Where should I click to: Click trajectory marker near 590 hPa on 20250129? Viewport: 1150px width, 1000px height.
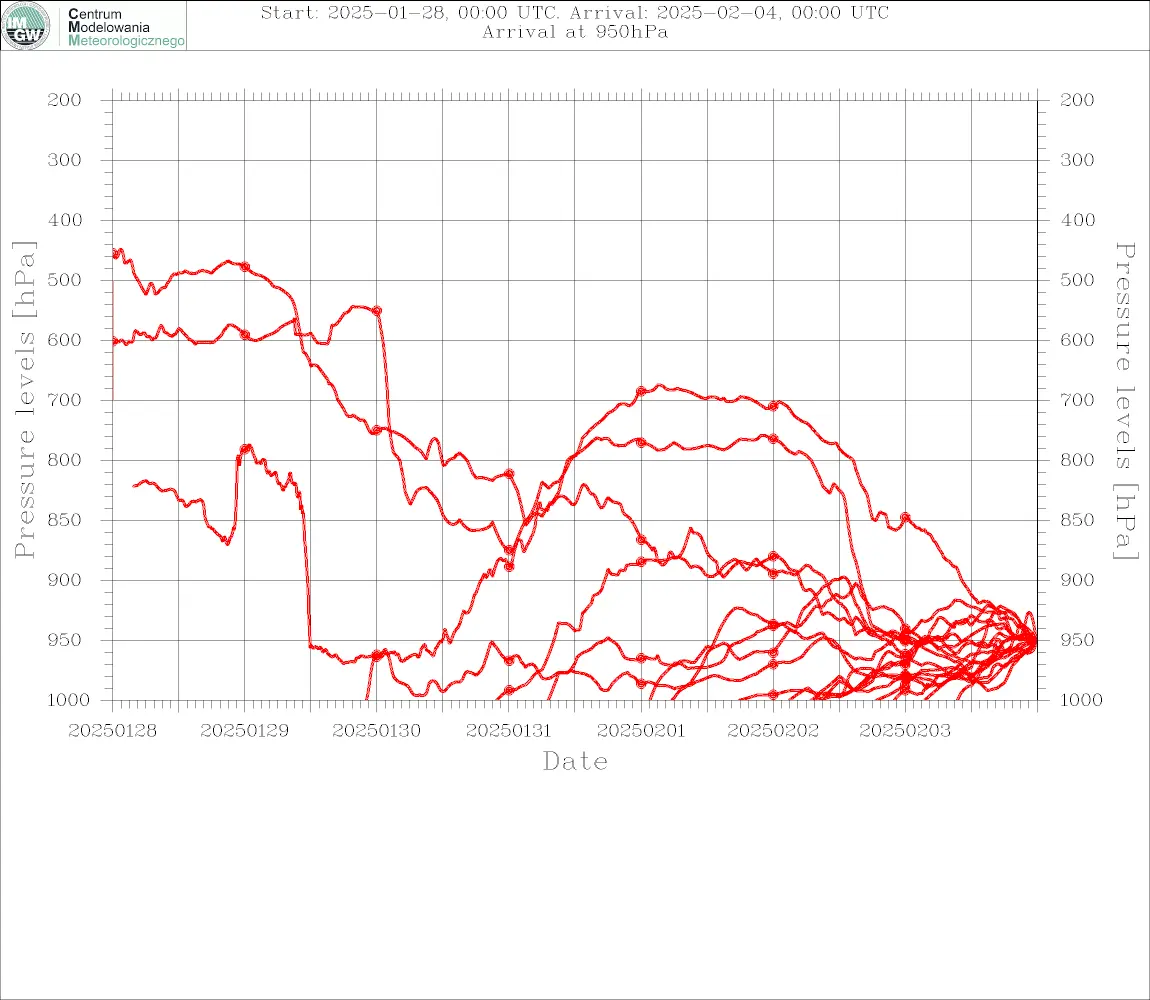tap(245, 335)
